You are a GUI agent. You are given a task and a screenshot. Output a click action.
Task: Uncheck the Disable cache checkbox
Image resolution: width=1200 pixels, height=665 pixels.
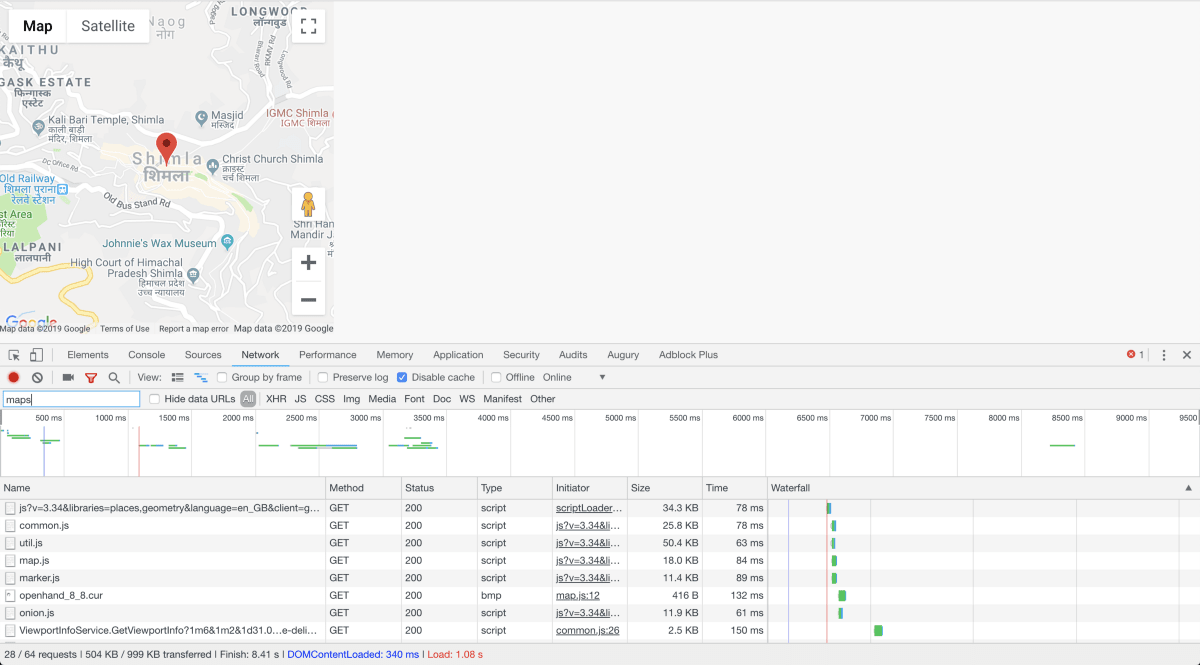point(402,377)
